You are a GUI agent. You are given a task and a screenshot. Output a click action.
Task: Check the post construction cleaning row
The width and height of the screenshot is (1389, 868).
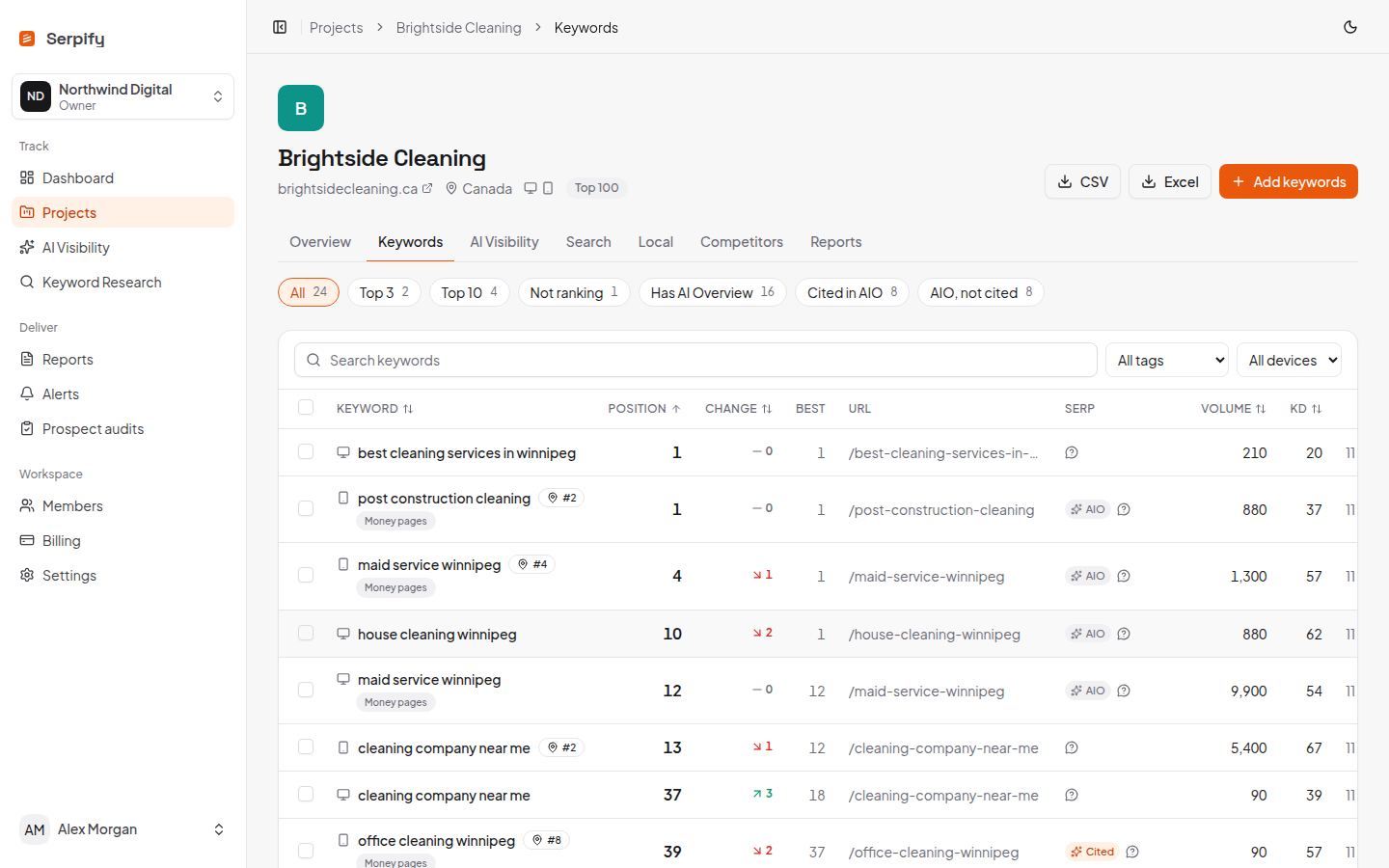[306, 508]
